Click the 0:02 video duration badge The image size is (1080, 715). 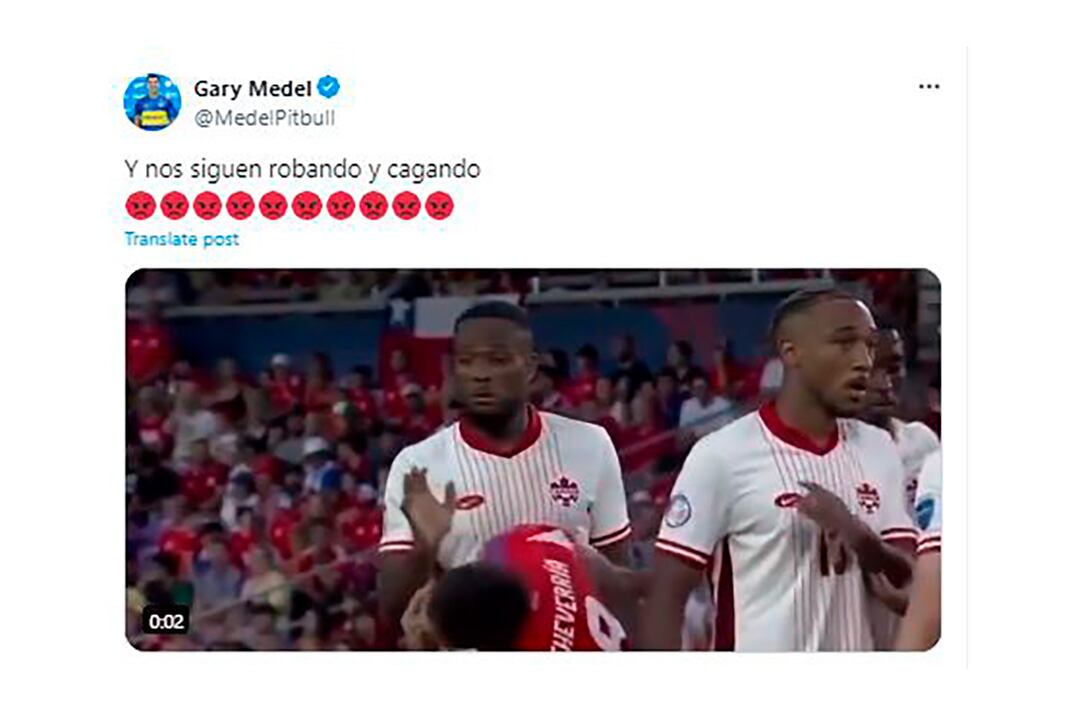coord(166,622)
